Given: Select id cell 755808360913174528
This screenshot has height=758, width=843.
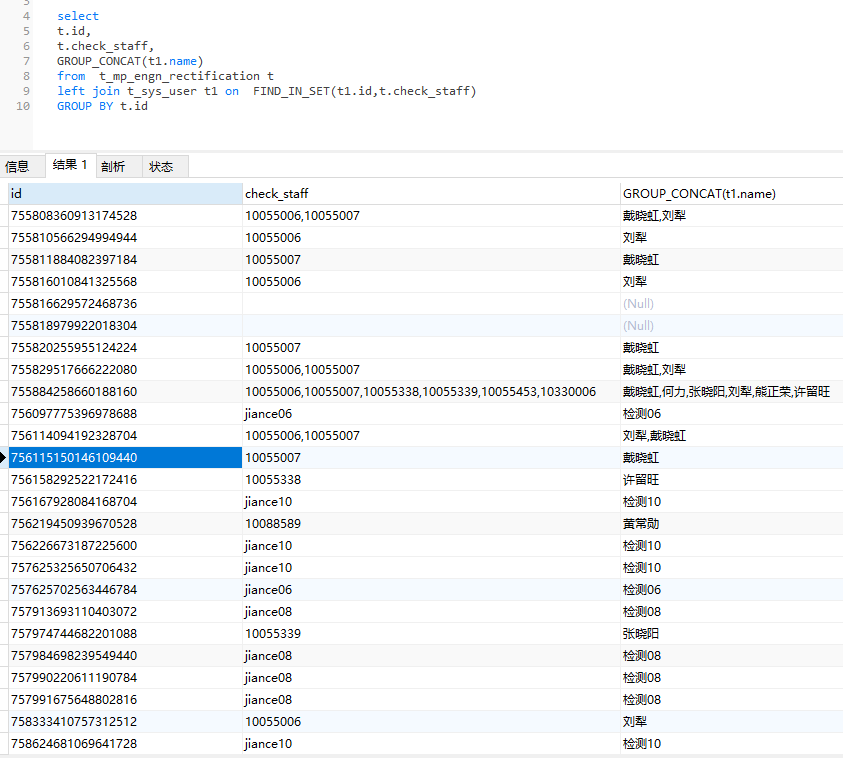Looking at the screenshot, I should [125, 216].
